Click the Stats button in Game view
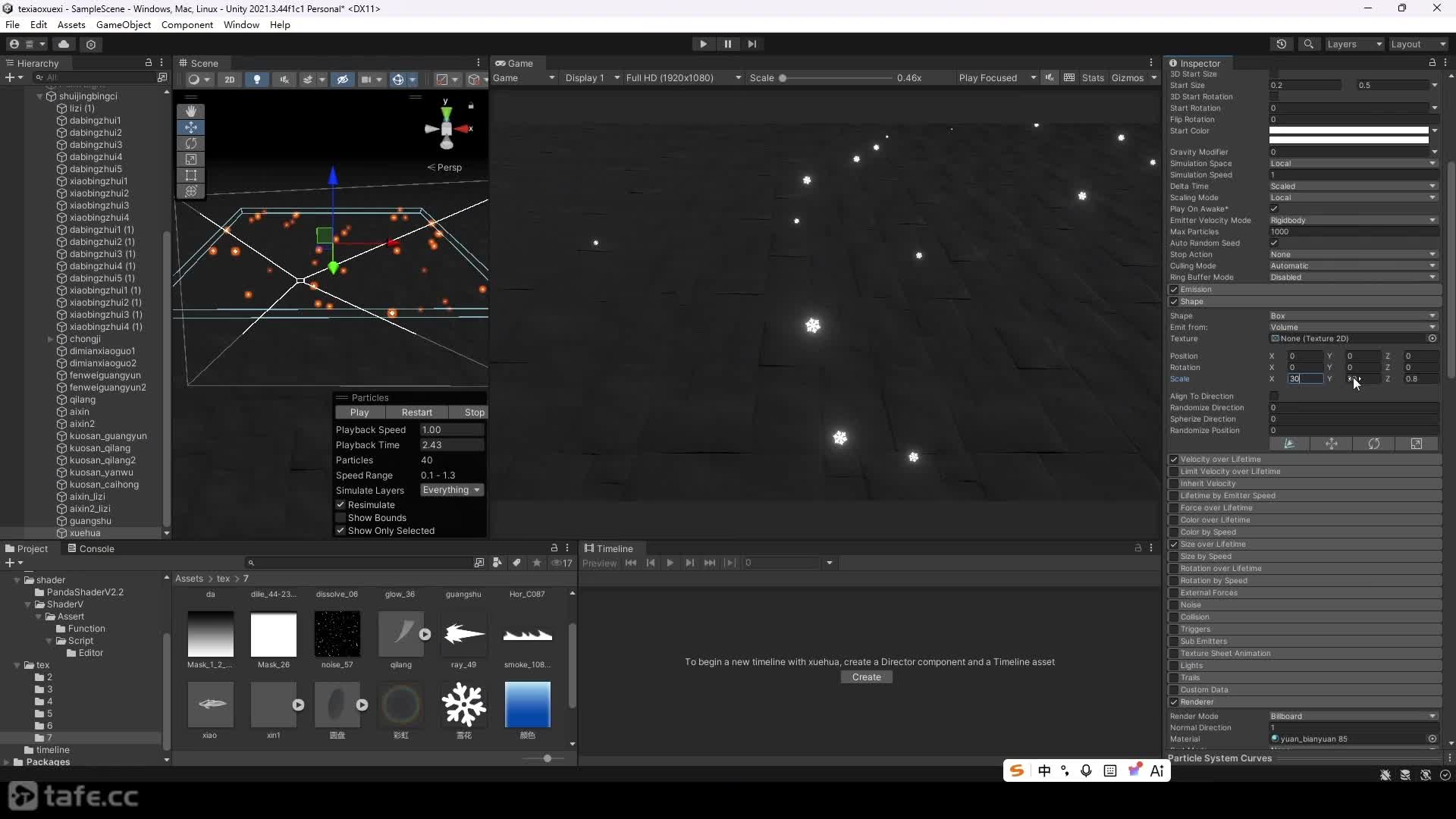Image resolution: width=1456 pixels, height=819 pixels. 1093,78
